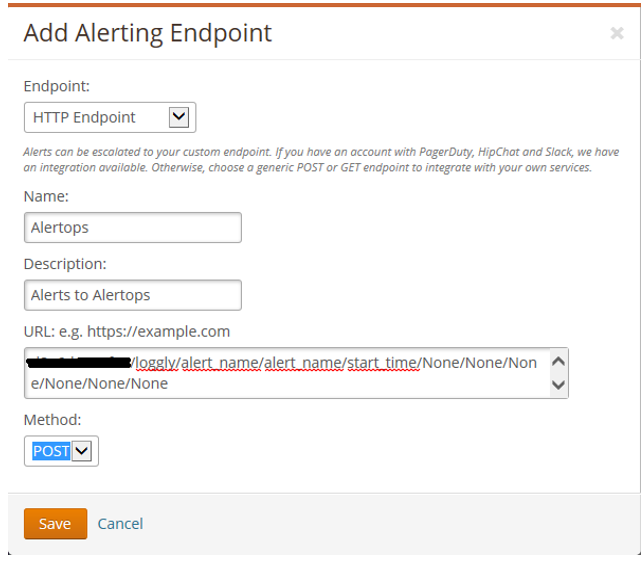The width and height of the screenshot is (643, 574).
Task: Open the POST method dropdown
Action: click(x=61, y=451)
